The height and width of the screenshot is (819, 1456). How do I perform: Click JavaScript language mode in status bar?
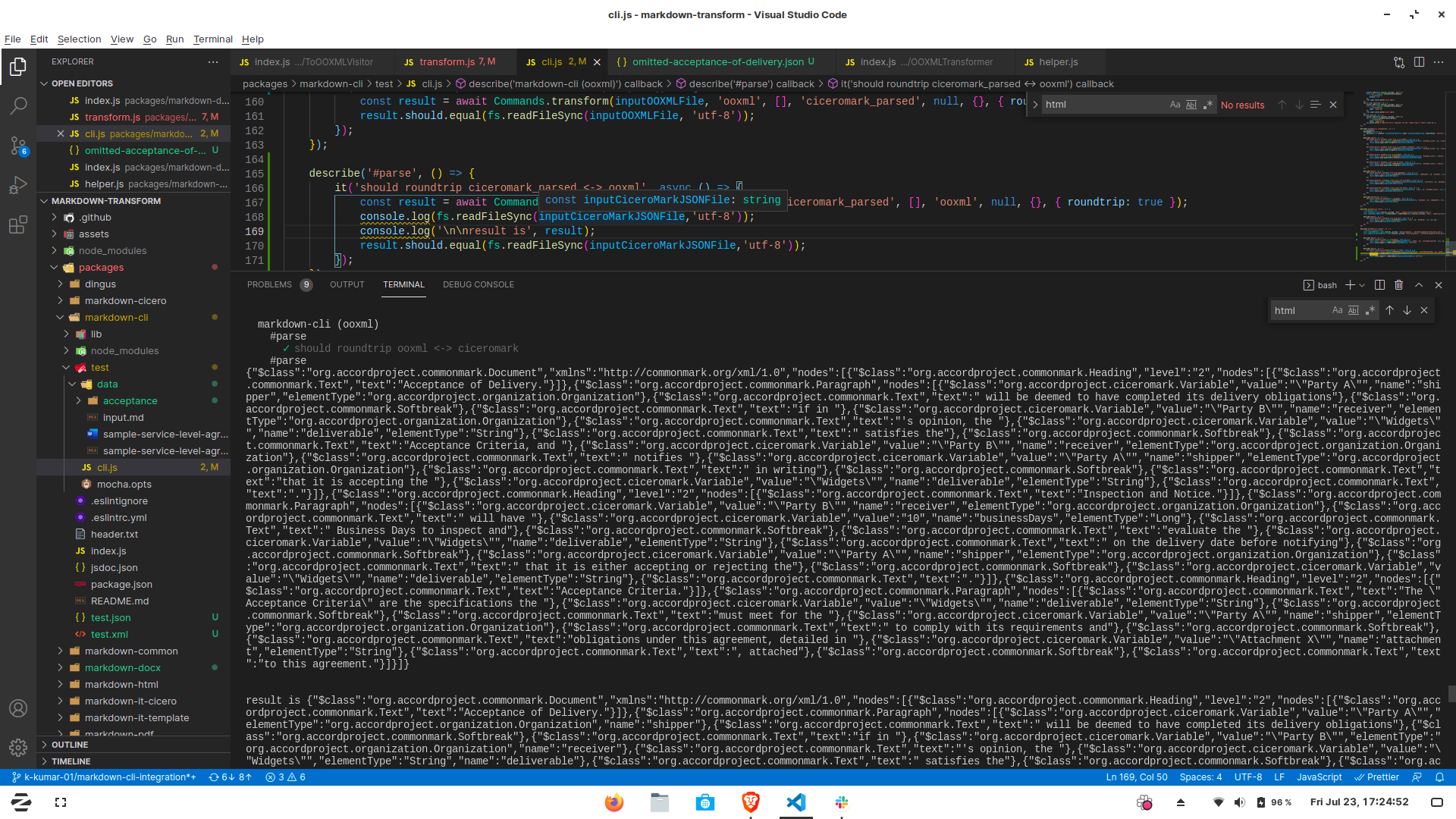(x=1319, y=777)
